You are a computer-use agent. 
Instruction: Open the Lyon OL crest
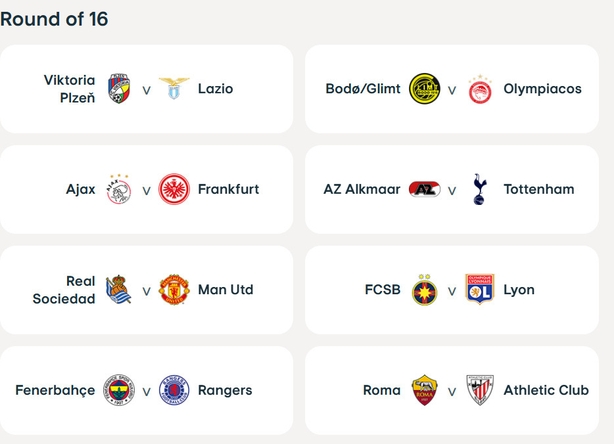480,289
